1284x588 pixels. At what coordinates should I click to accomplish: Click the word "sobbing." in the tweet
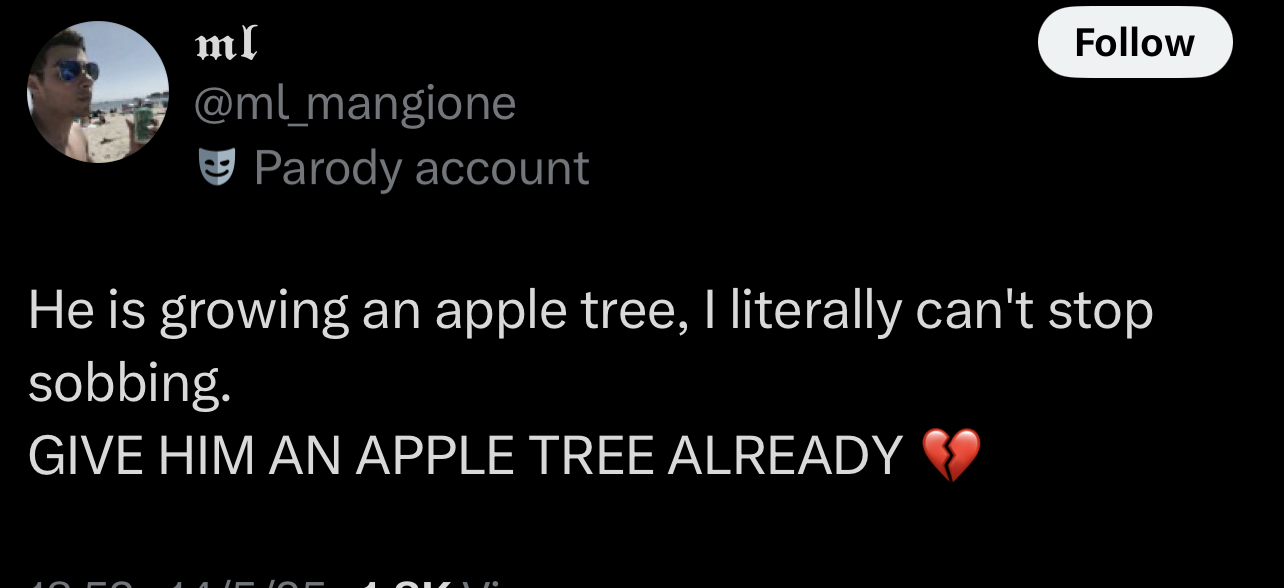pos(129,384)
